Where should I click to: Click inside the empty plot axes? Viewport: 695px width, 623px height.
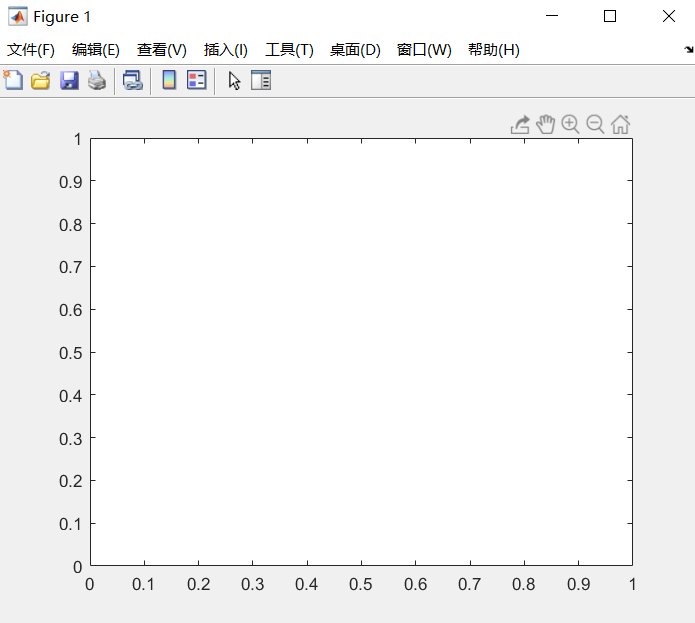(361, 352)
